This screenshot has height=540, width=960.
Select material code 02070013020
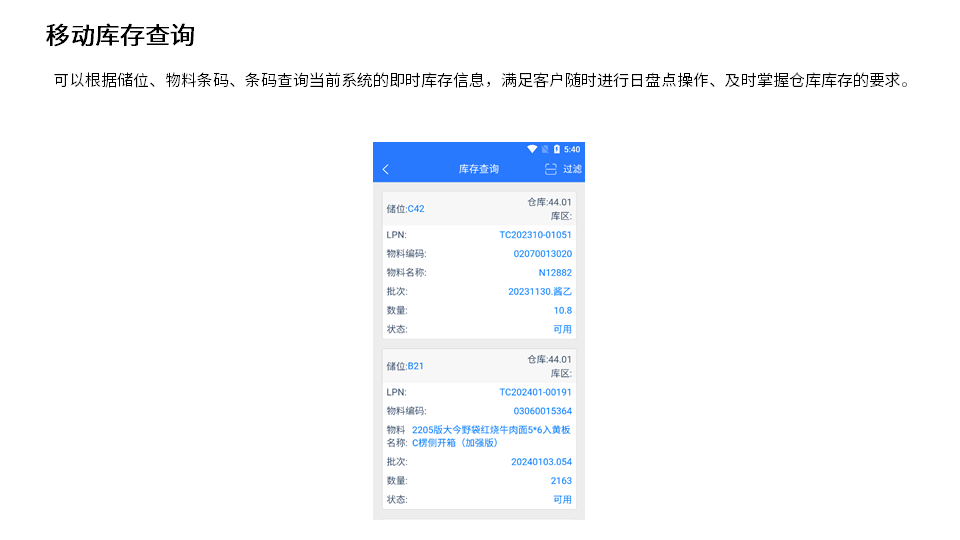[x=542, y=254]
